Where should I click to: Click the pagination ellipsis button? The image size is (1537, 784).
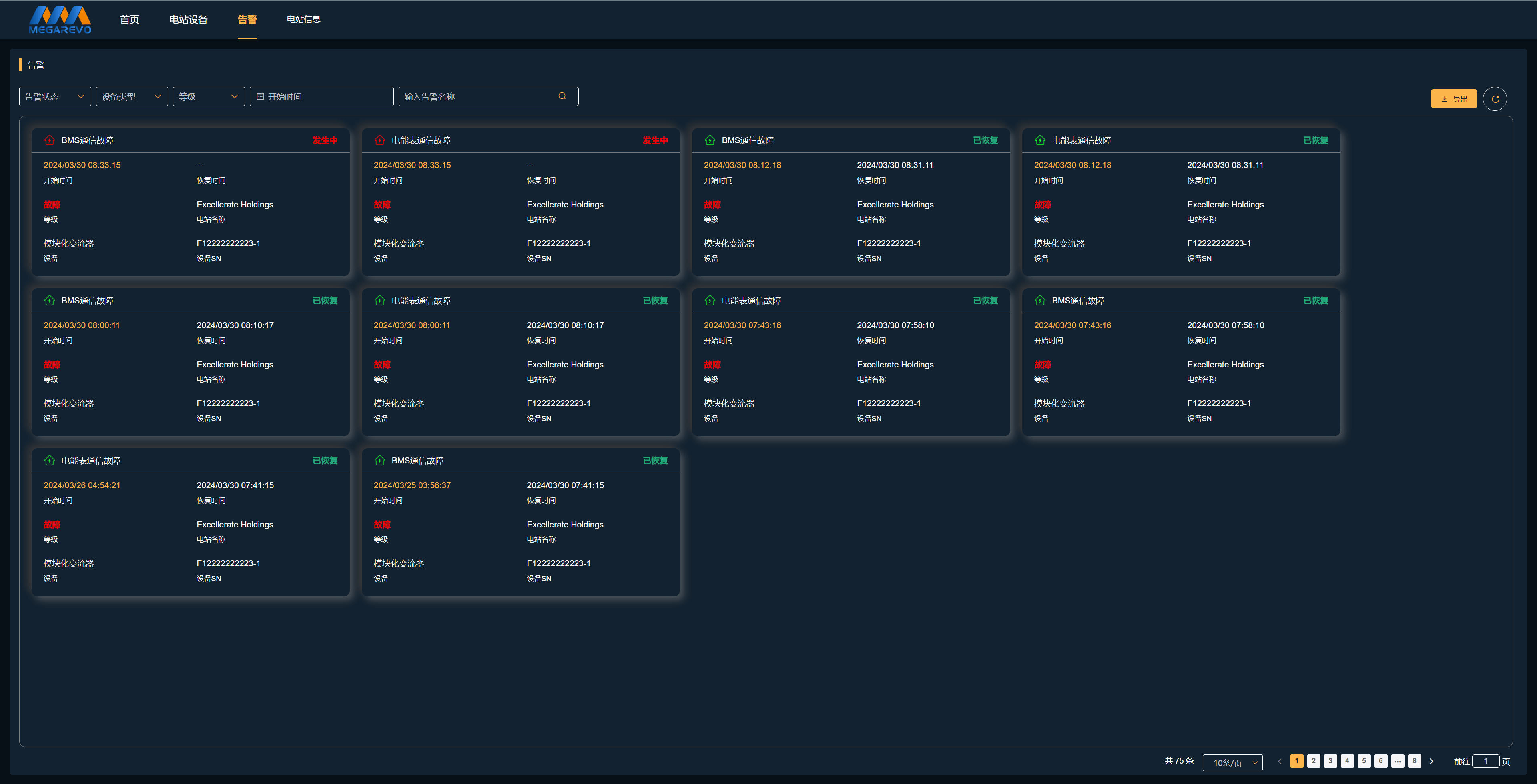point(1397,761)
